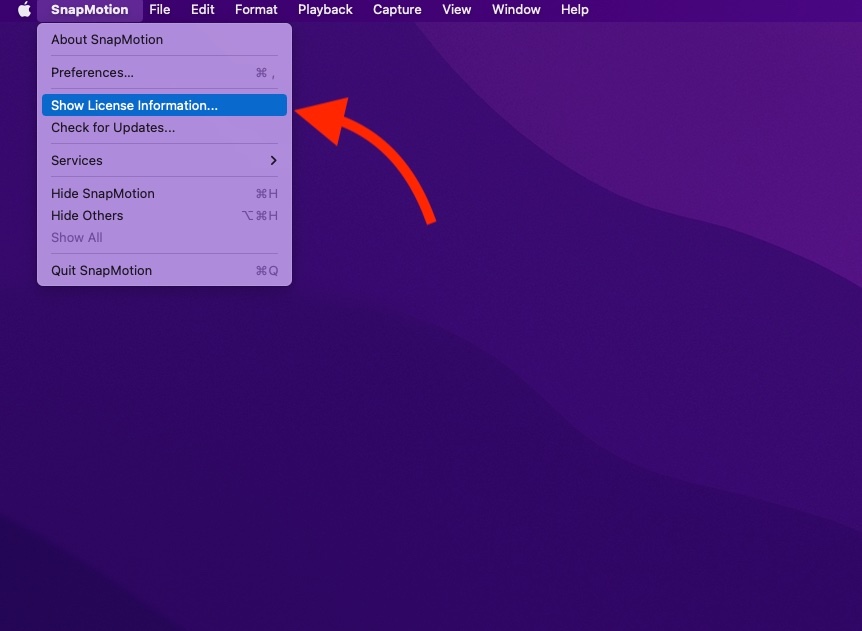862x631 pixels.
Task: Open the Edit menu
Action: tap(202, 9)
